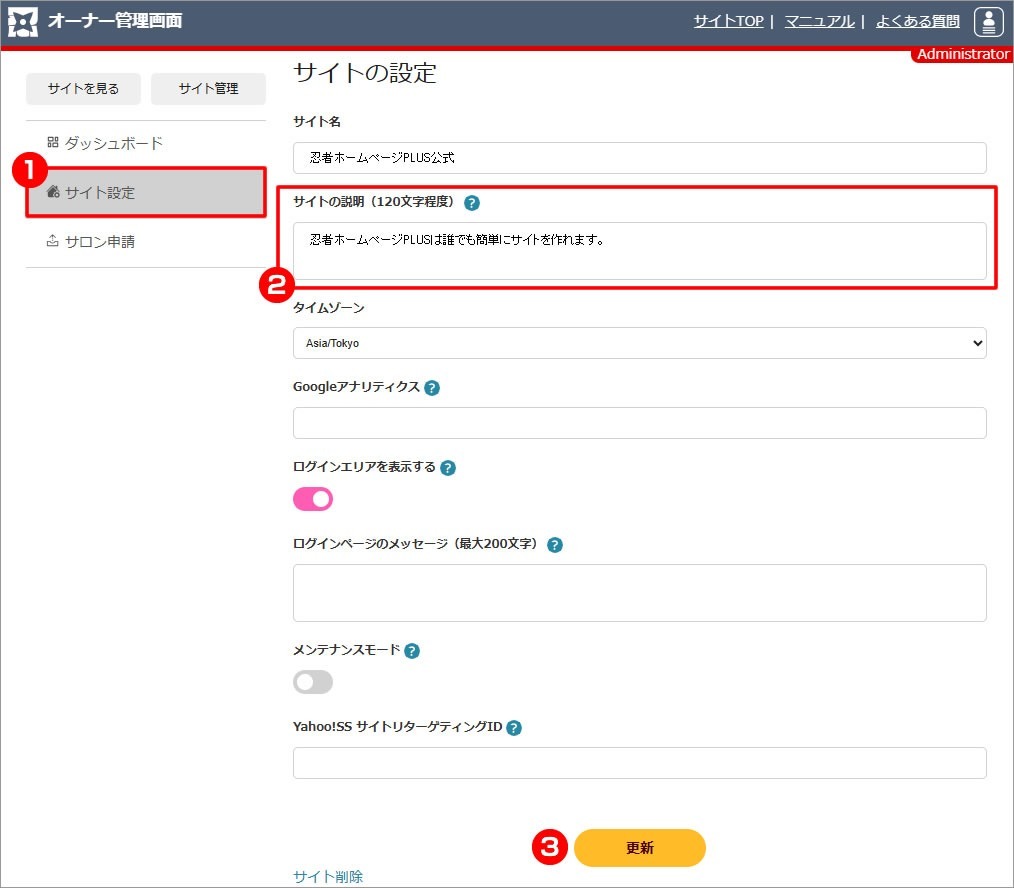Enable the メンテナンスモード toggle
Screen dimensions: 1014x888
point(313,682)
